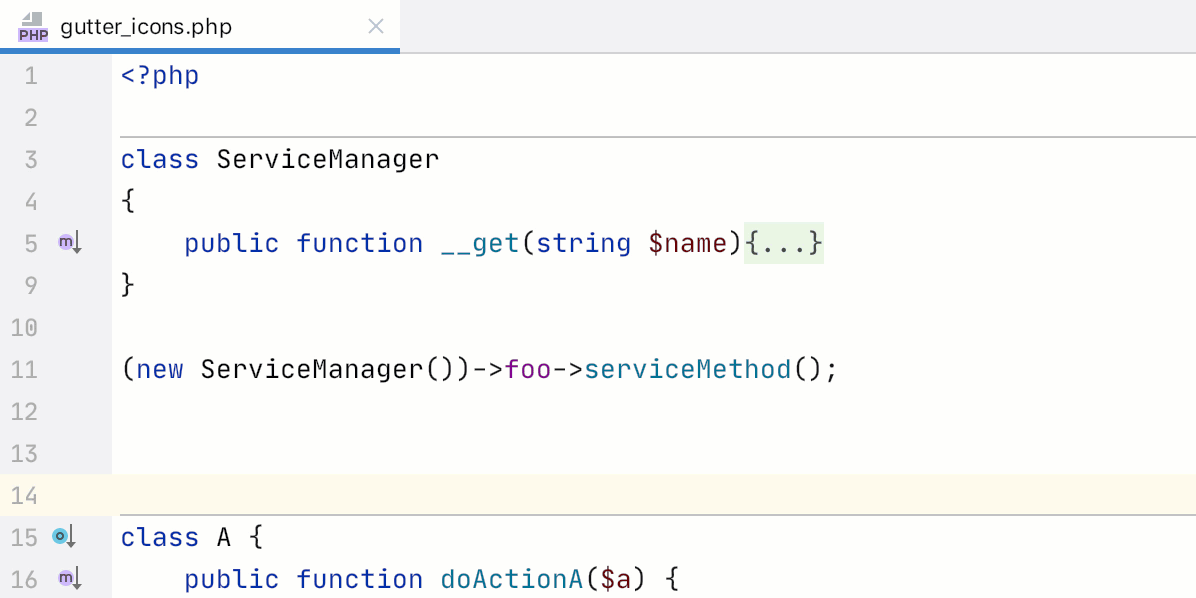This screenshot has height=598, width=1196.
Task: Click the __get method name
Action: [479, 243]
